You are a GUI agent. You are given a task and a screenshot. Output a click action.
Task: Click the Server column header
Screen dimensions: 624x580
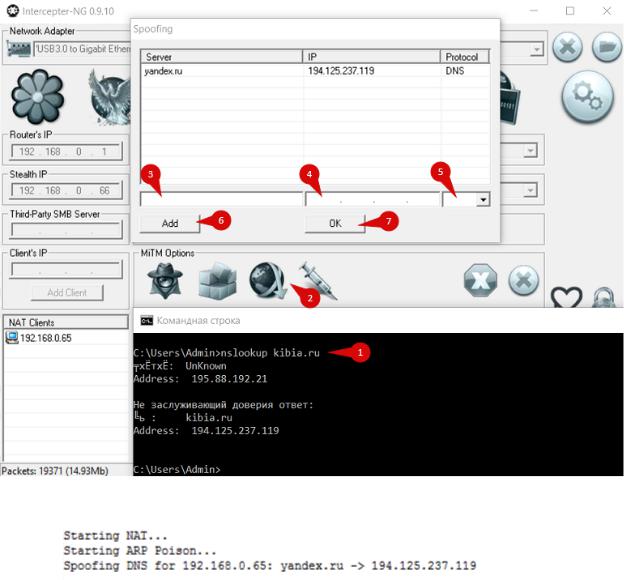click(222, 57)
